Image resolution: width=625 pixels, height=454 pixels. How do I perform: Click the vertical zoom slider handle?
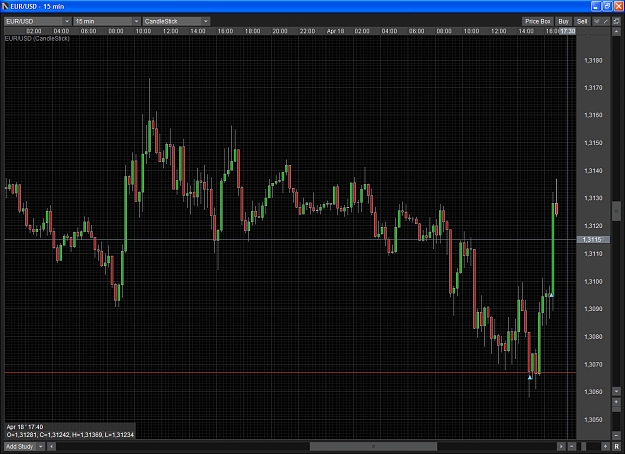coord(616,409)
